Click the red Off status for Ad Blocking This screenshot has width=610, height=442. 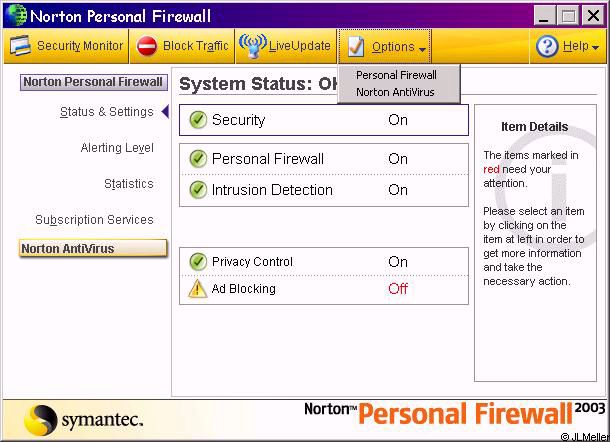coord(398,289)
